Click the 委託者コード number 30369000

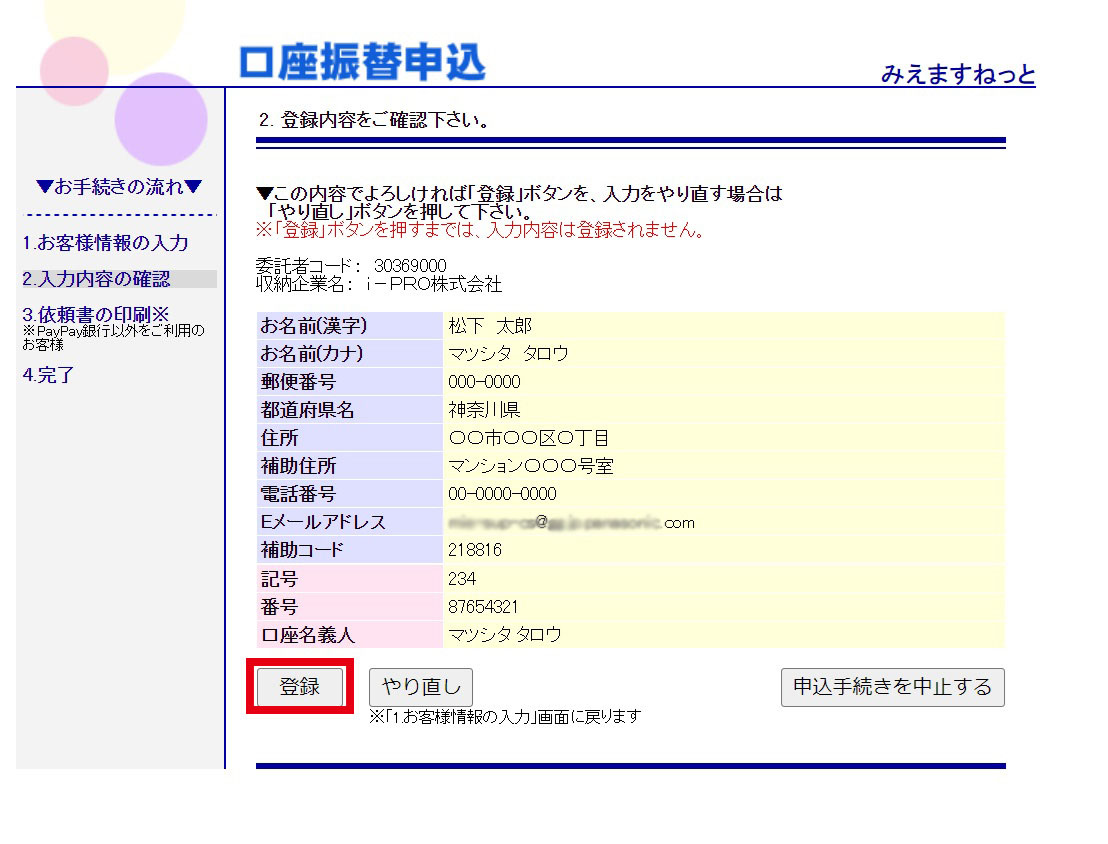coord(410,266)
